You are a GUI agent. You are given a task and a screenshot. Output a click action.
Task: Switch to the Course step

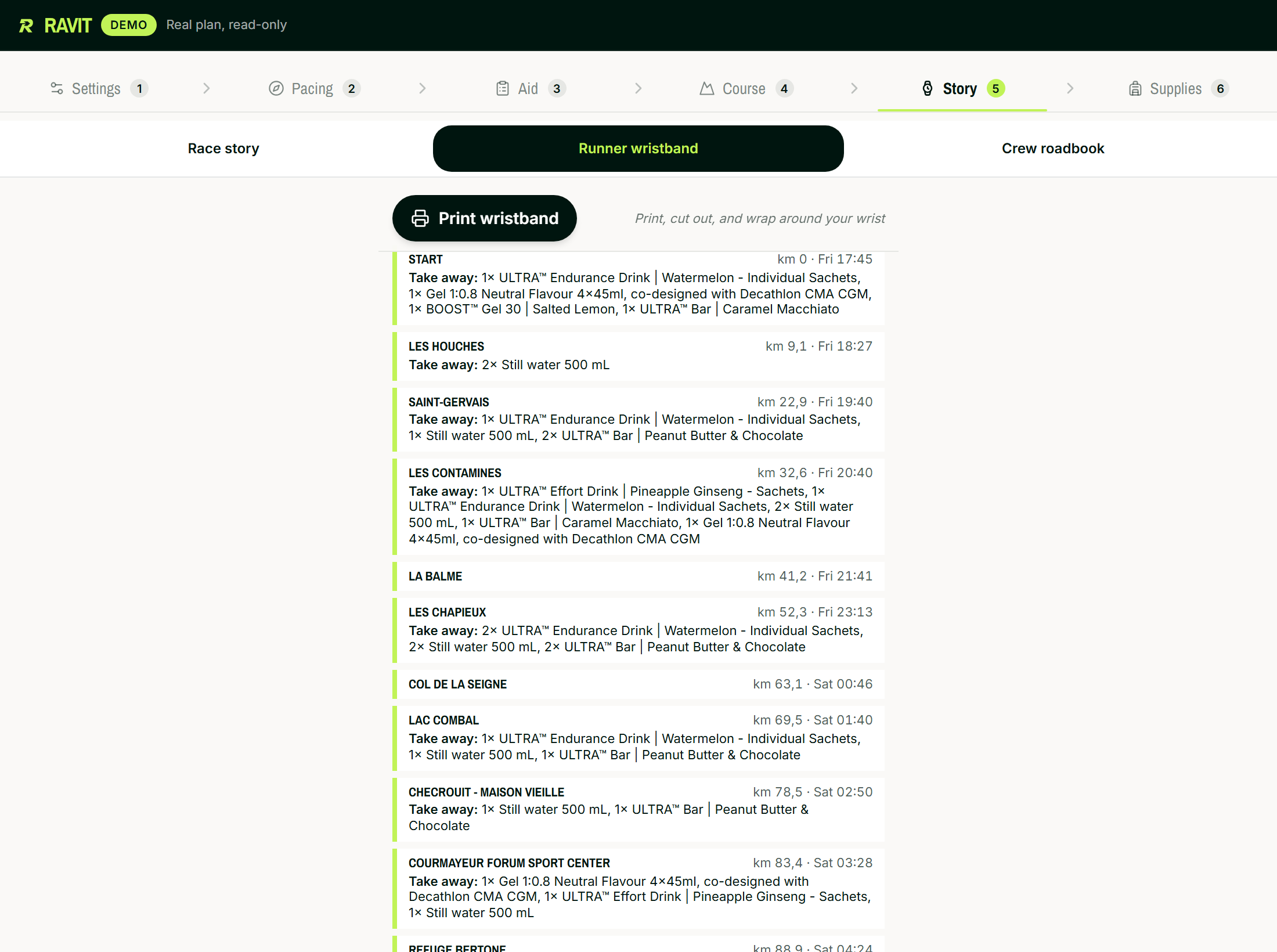[746, 88]
